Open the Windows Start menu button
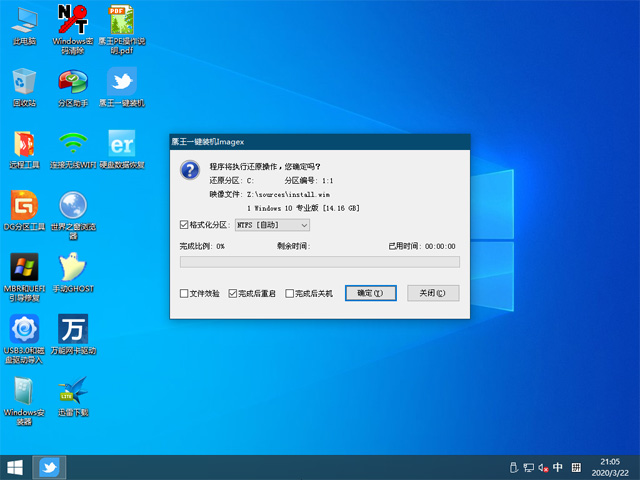The height and width of the screenshot is (480, 640). coord(15,468)
